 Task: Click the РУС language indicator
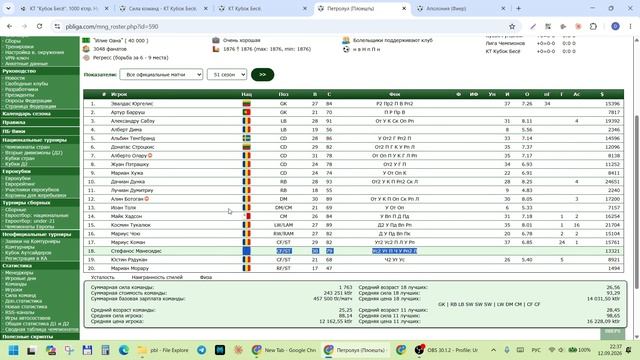coord(536,350)
